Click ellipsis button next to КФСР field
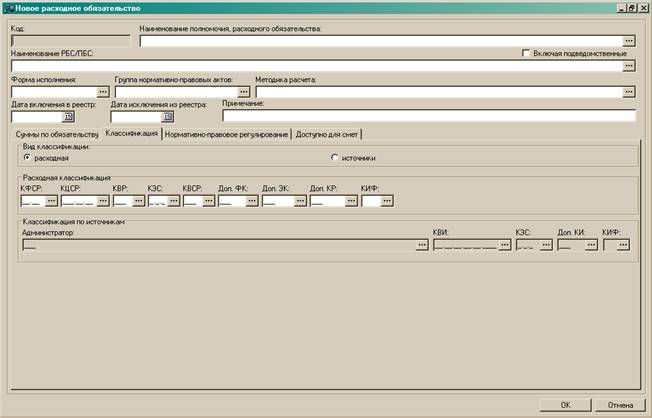 51,201
